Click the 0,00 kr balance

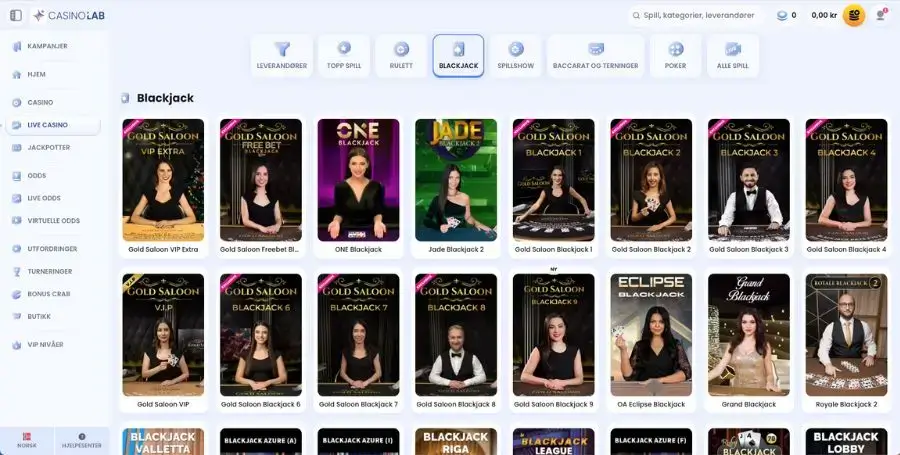(824, 15)
